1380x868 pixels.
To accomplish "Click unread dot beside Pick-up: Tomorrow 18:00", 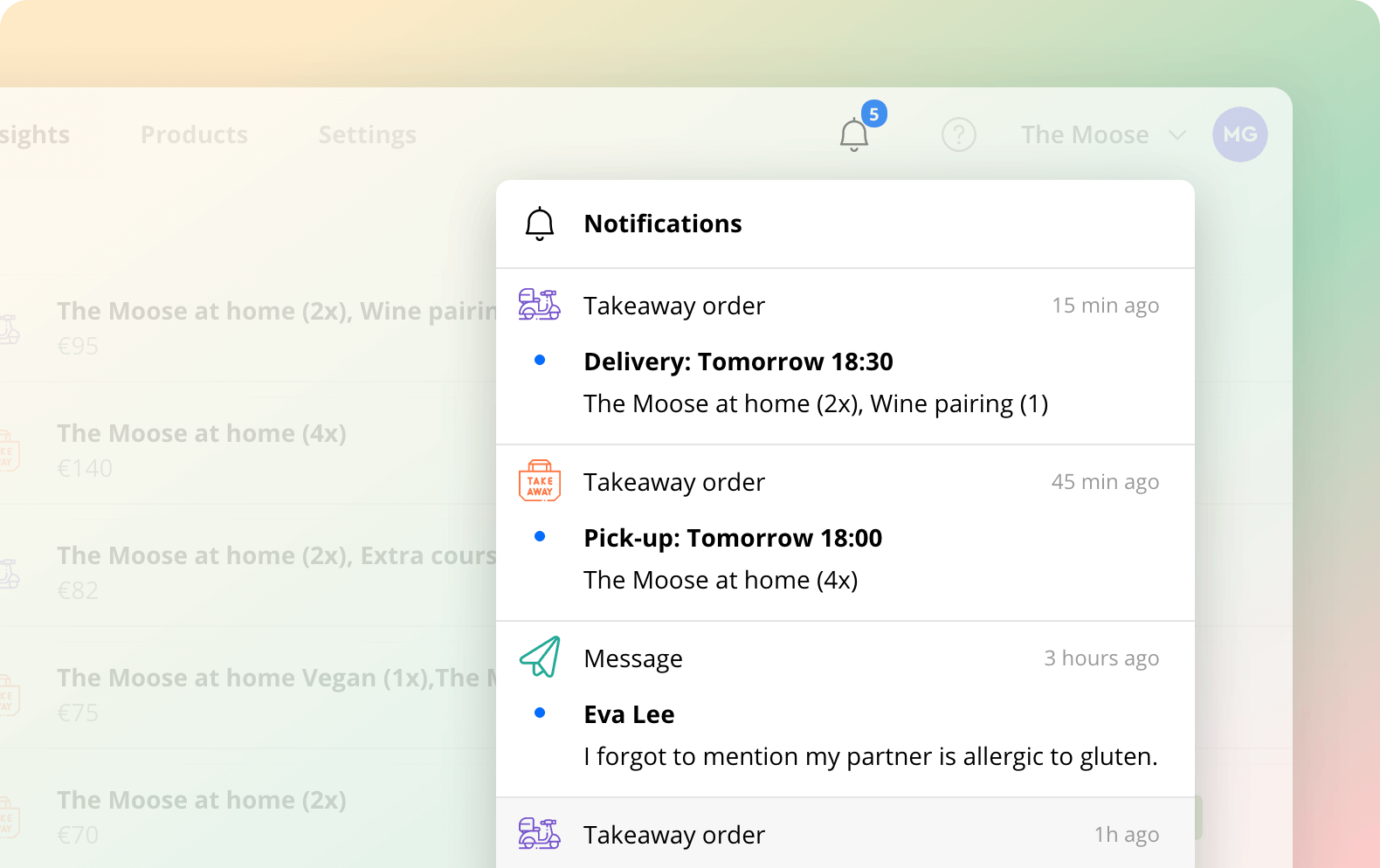I will 540,536.
